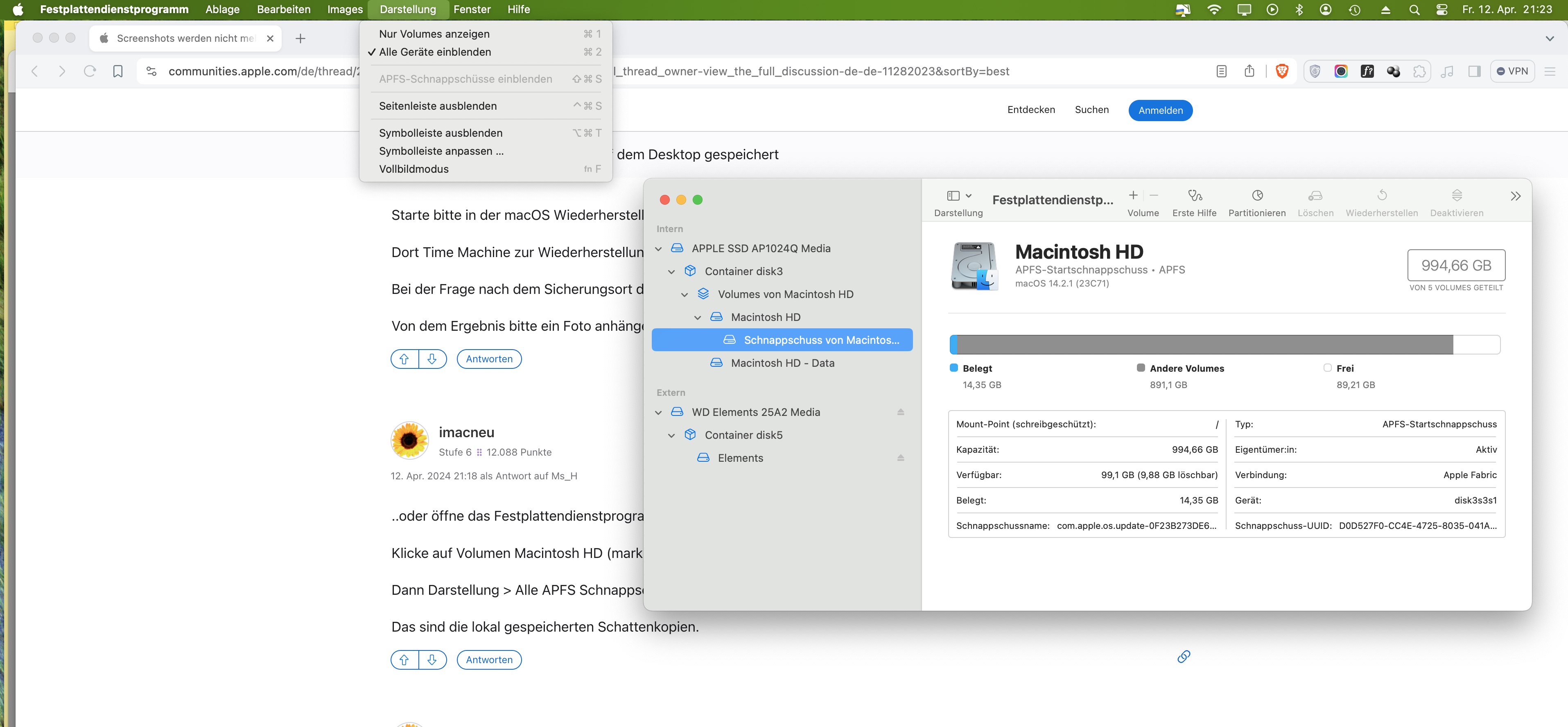Collapse the Container disk5 item
The height and width of the screenshot is (727, 1568).
671,436
